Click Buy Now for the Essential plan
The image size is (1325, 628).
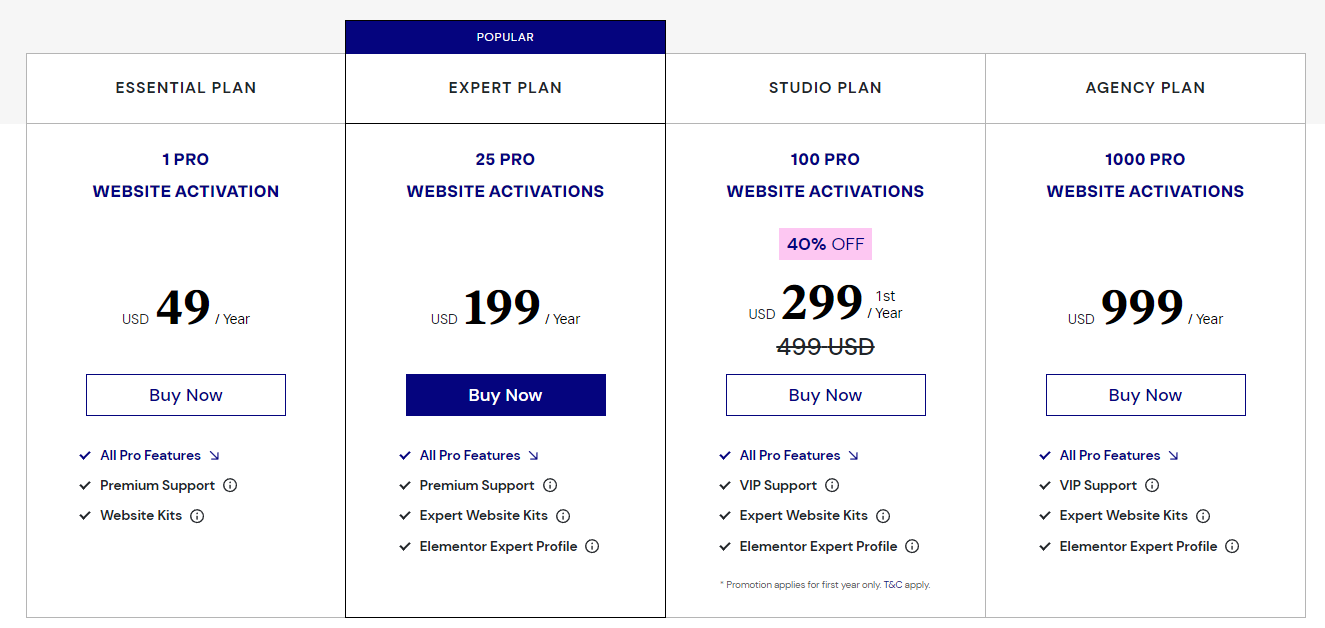[x=186, y=395]
